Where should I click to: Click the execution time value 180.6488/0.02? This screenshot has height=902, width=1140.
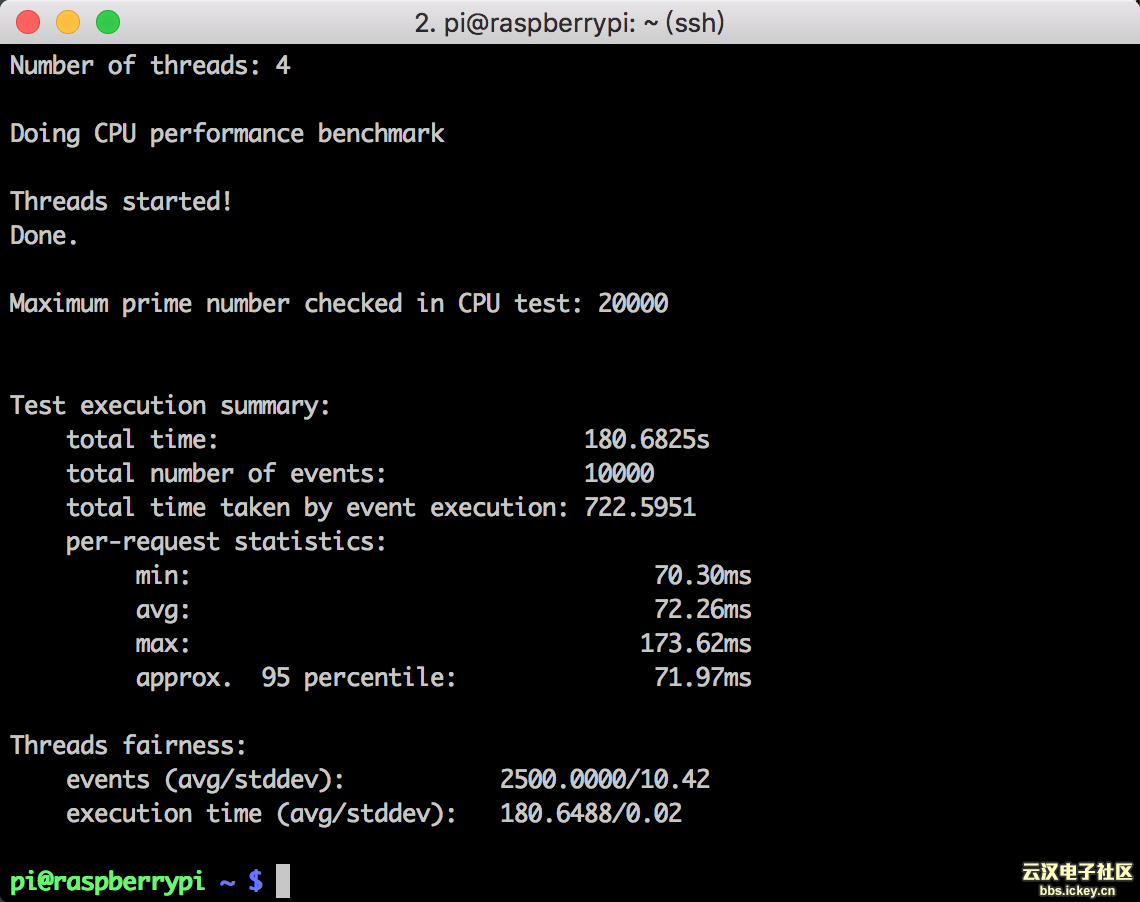[590, 813]
